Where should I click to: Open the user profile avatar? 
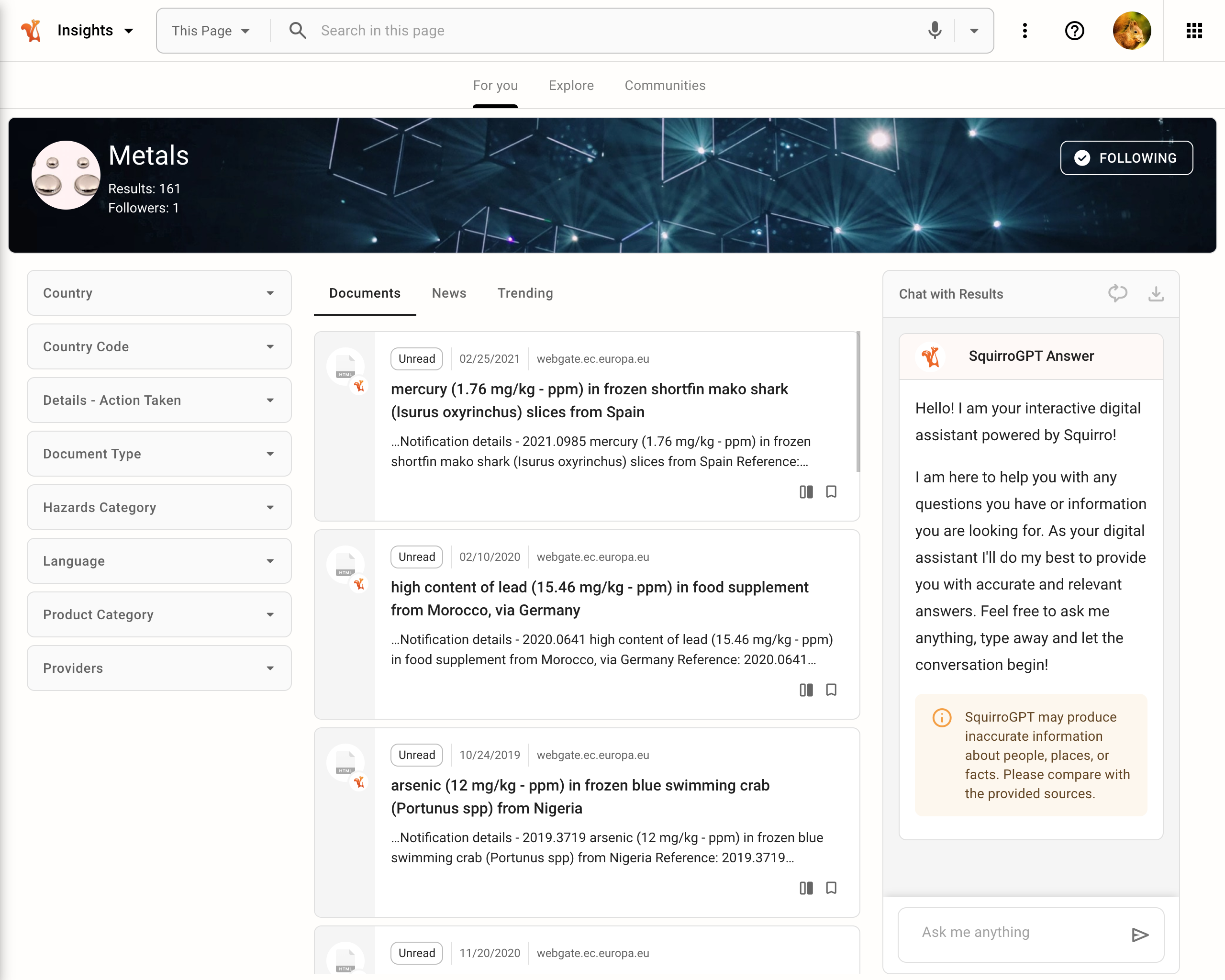coord(1132,31)
